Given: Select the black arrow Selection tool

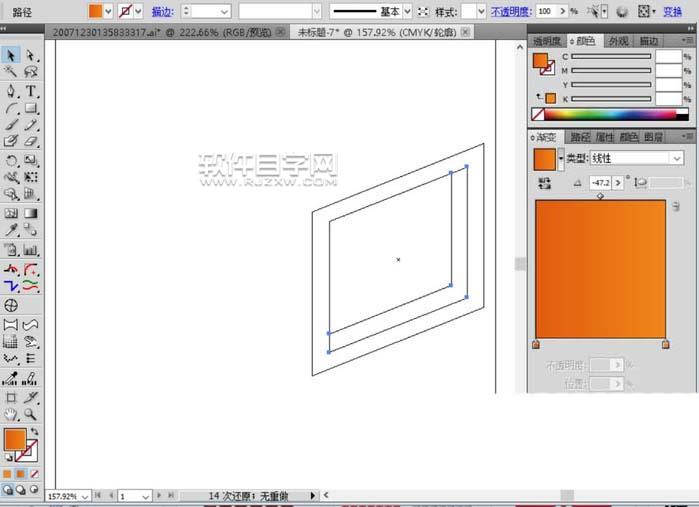Looking at the screenshot, I should 11,55.
